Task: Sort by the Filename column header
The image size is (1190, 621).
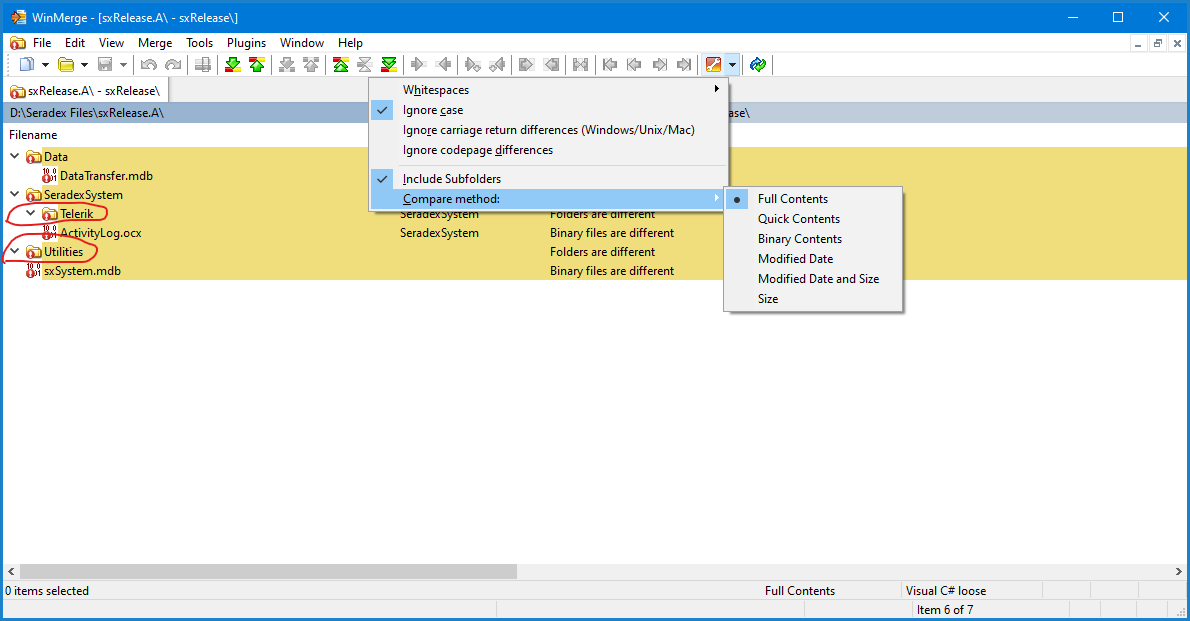Action: [33, 135]
